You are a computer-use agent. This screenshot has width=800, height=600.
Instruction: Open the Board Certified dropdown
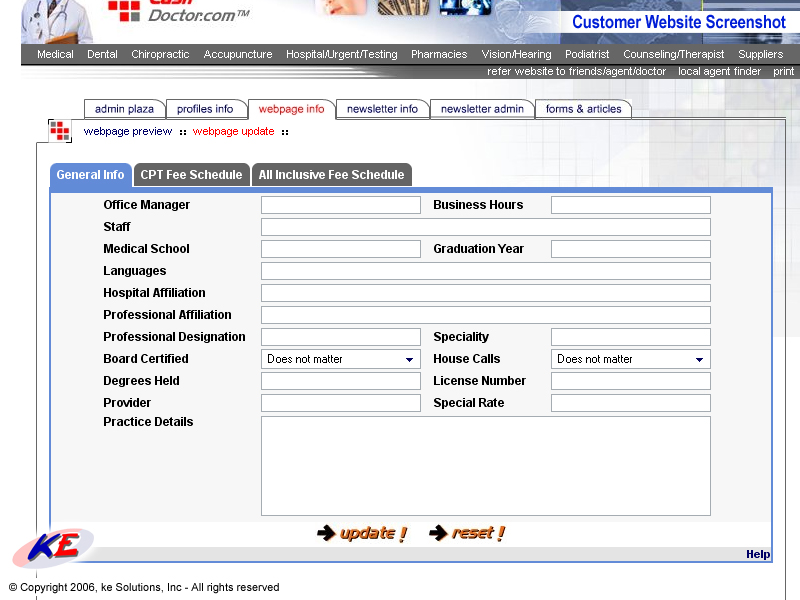tap(341, 359)
